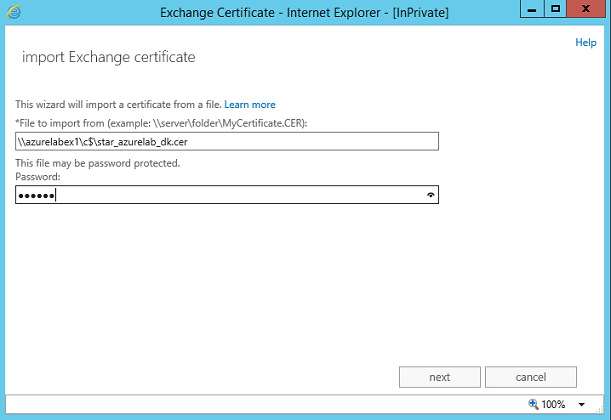Focus the Password input field

(227, 194)
